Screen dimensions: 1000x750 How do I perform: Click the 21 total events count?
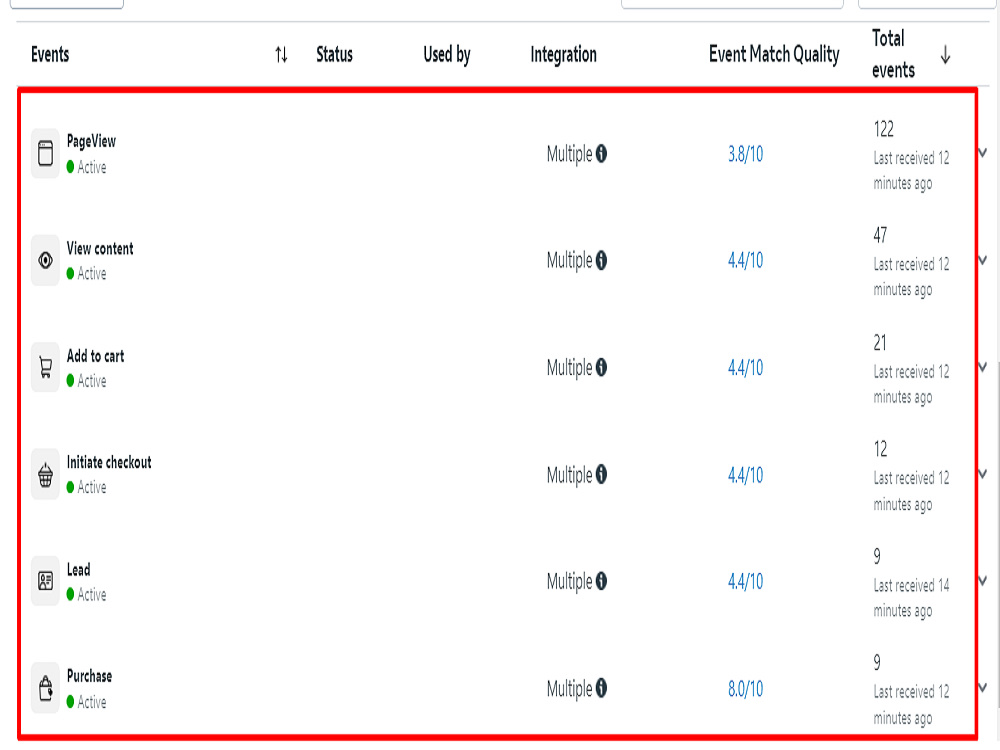(x=880, y=343)
